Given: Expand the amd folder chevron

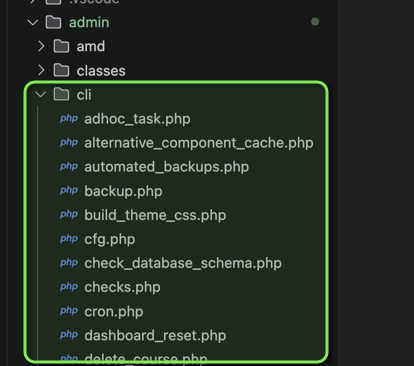Looking at the screenshot, I should 41,46.
